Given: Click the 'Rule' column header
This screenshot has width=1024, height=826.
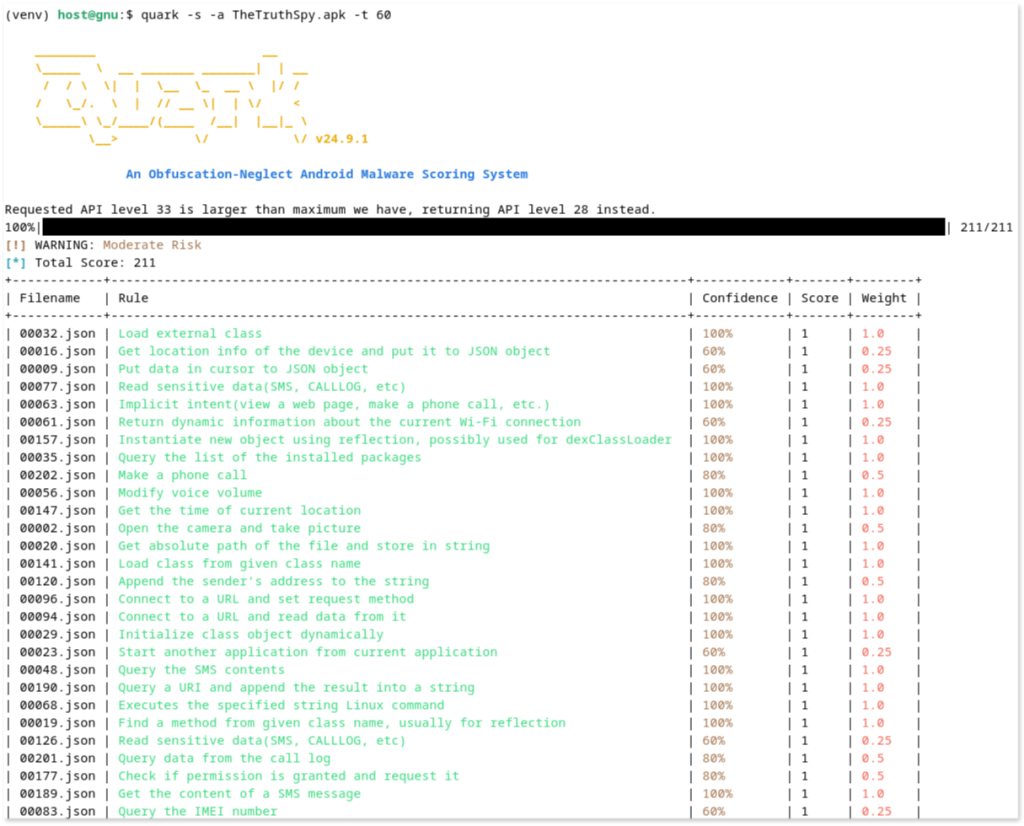Looking at the screenshot, I should [x=133, y=298].
